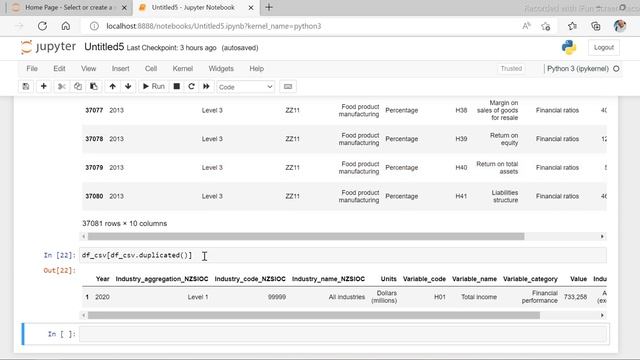Viewport: 640px width, 360px height.
Task: Open the command palette keyboard icon
Action: (288, 87)
